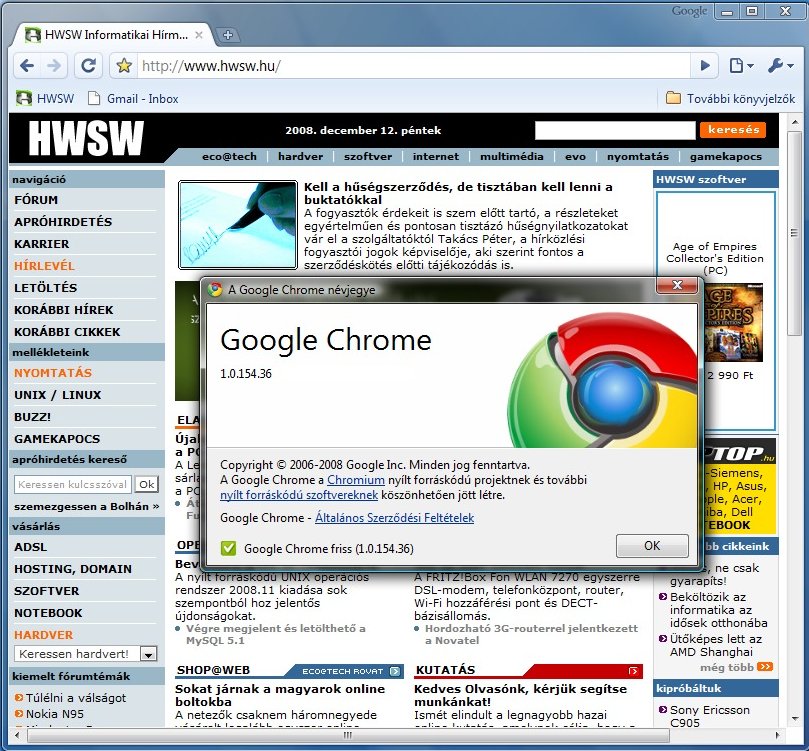Click the HWSW site logo
The width and height of the screenshot is (809, 751).
pos(86,138)
